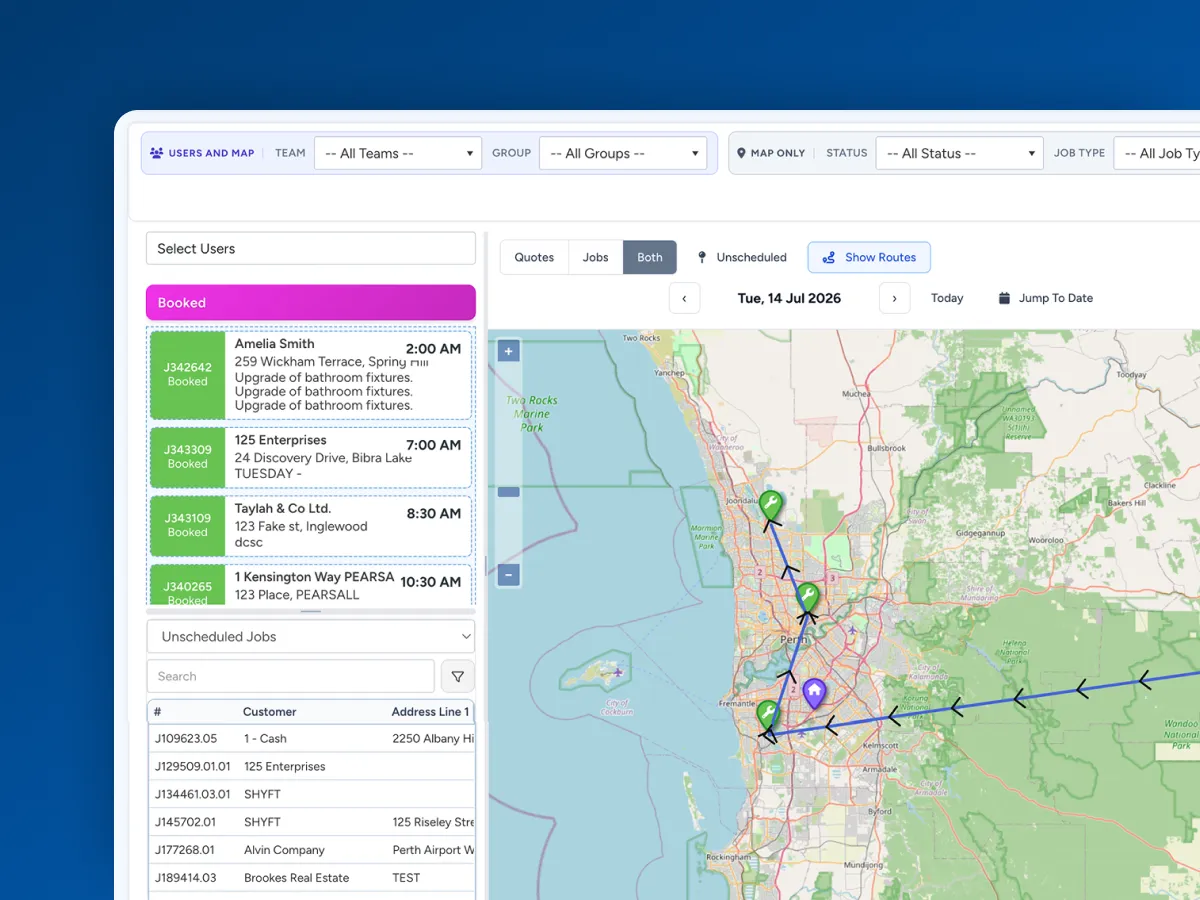Click the Address Line 1 column header
1200x900 pixels.
[431, 712]
